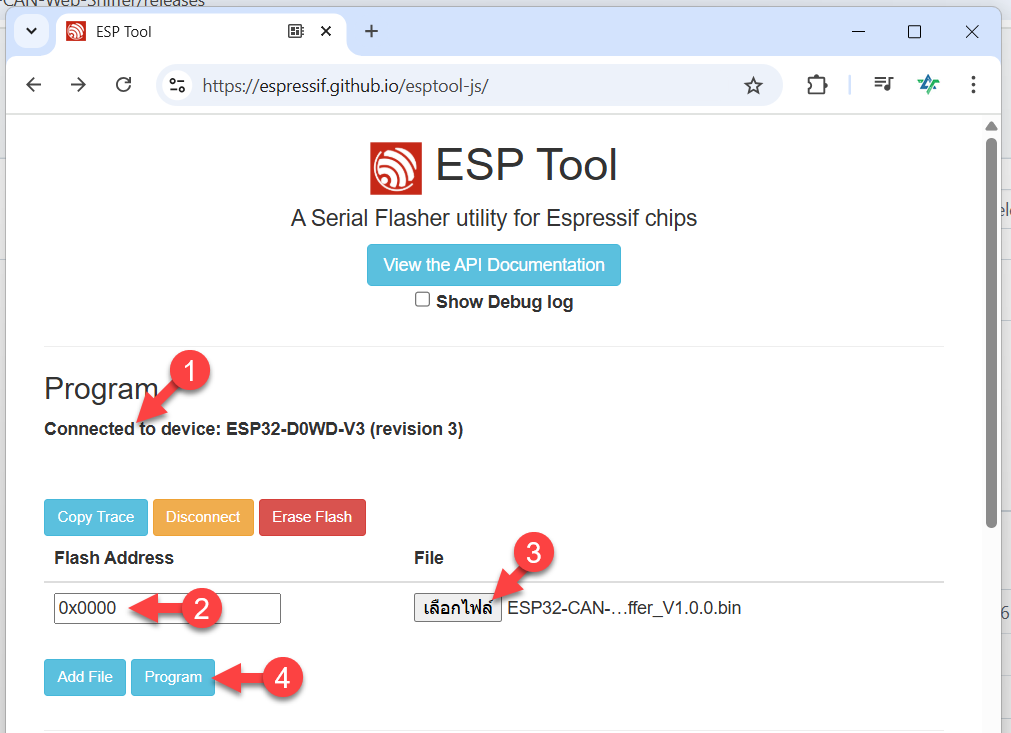Open the tab search dropdown arrow
This screenshot has height=733, width=1011.
click(x=31, y=31)
